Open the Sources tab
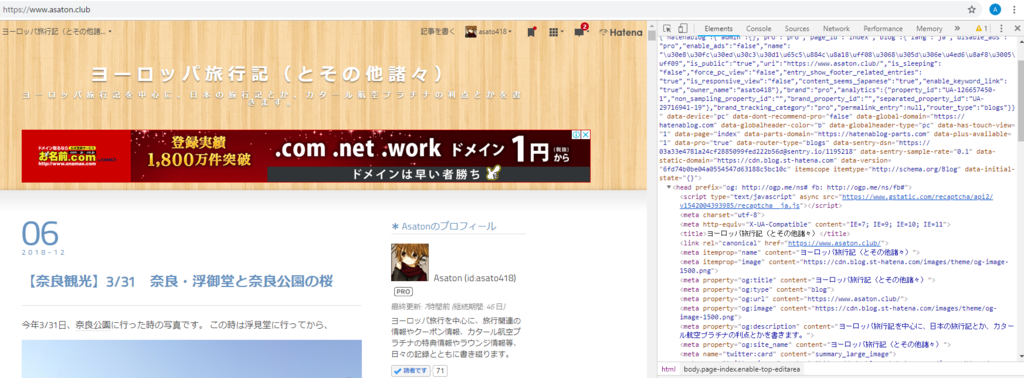 pos(797,29)
